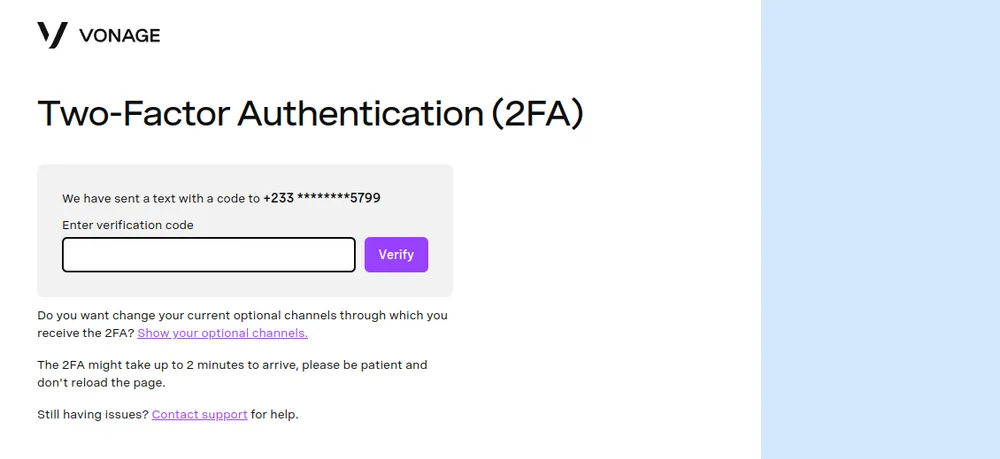Viewport: 1000px width, 459px height.
Task: Click the Vonage V logo icon
Action: 52,35
